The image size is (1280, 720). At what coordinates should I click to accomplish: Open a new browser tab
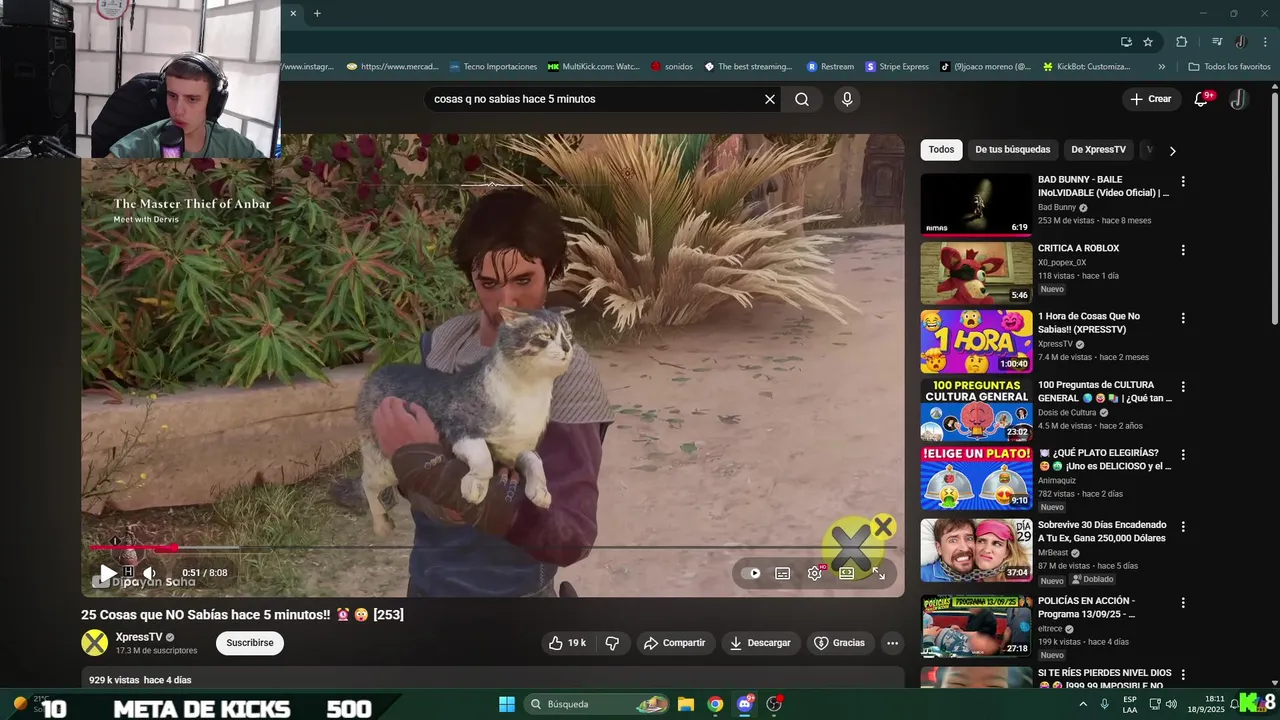317,13
